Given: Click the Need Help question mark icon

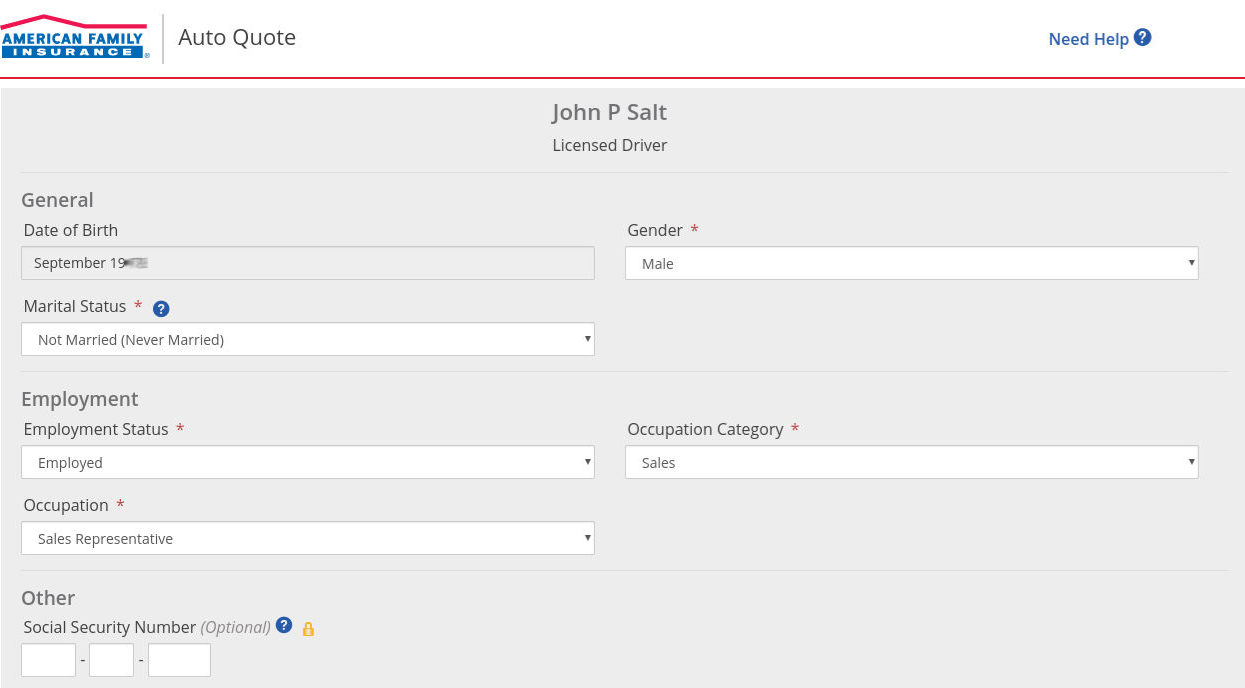Looking at the screenshot, I should (x=1142, y=38).
